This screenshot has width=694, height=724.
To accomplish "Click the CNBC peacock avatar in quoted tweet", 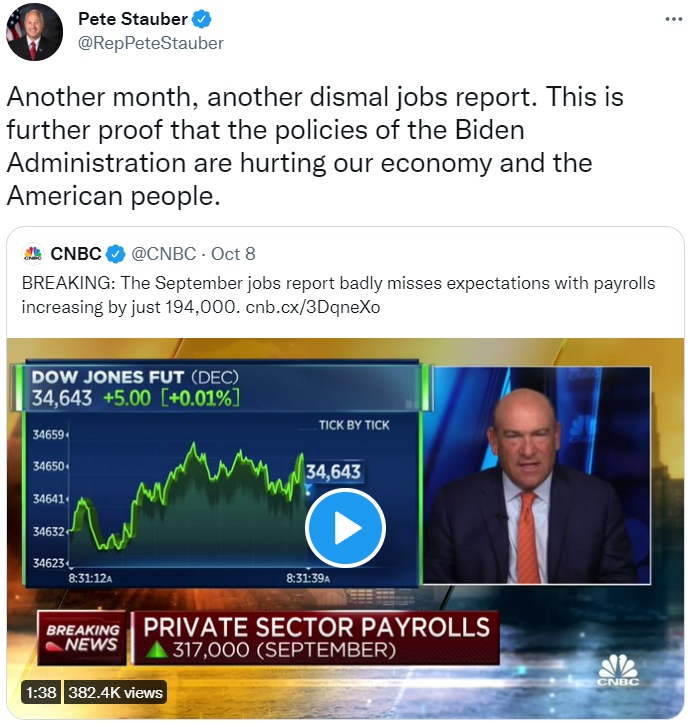I will tap(32, 253).
